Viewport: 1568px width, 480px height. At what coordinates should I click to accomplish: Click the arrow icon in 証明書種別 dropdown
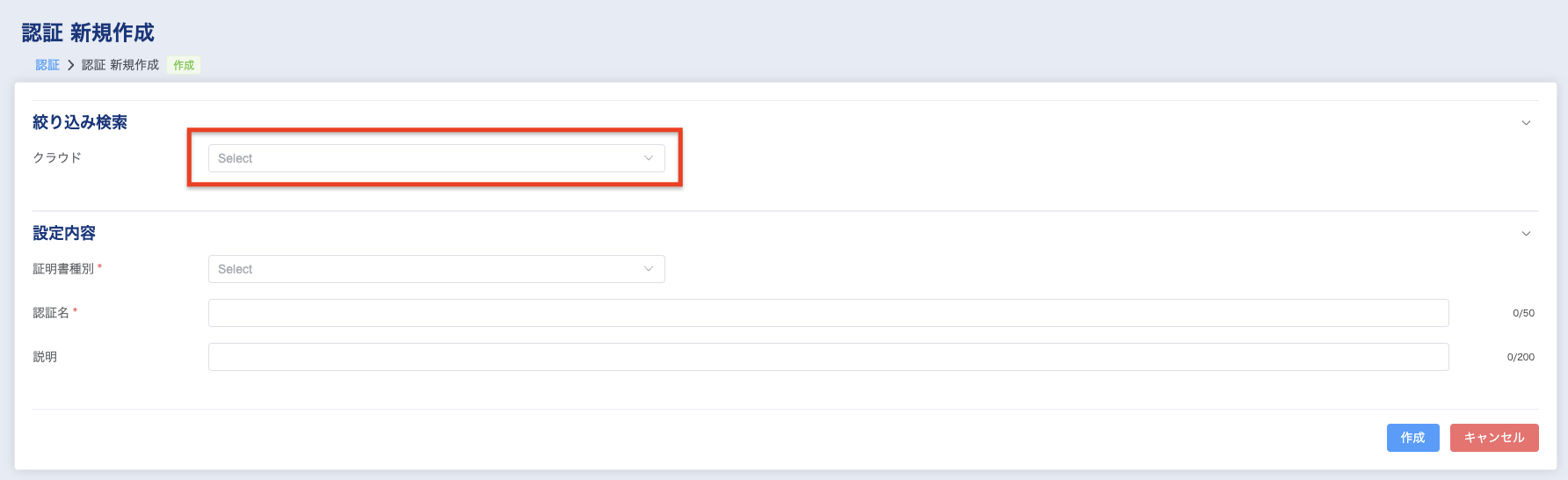[649, 269]
